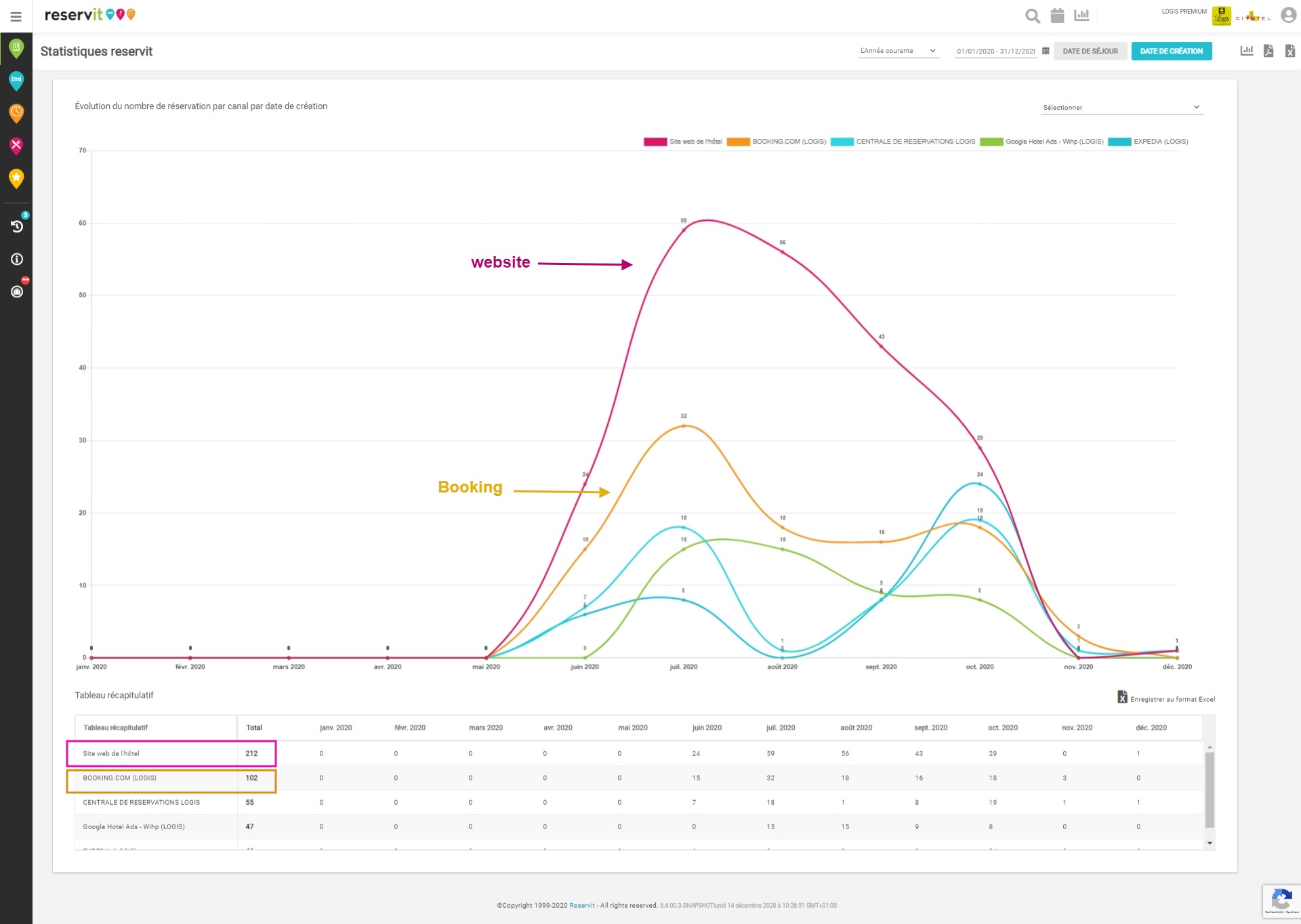1301x924 pixels.
Task: Click the juin 2020 column header
Action: tap(707, 728)
